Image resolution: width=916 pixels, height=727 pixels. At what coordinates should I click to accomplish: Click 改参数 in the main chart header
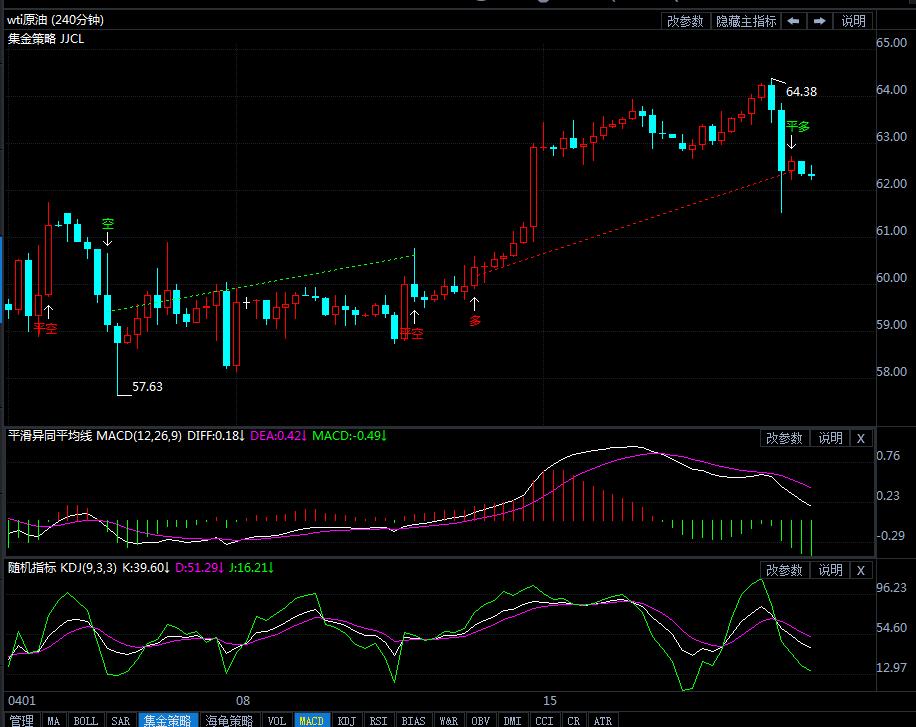pyautogui.click(x=685, y=21)
